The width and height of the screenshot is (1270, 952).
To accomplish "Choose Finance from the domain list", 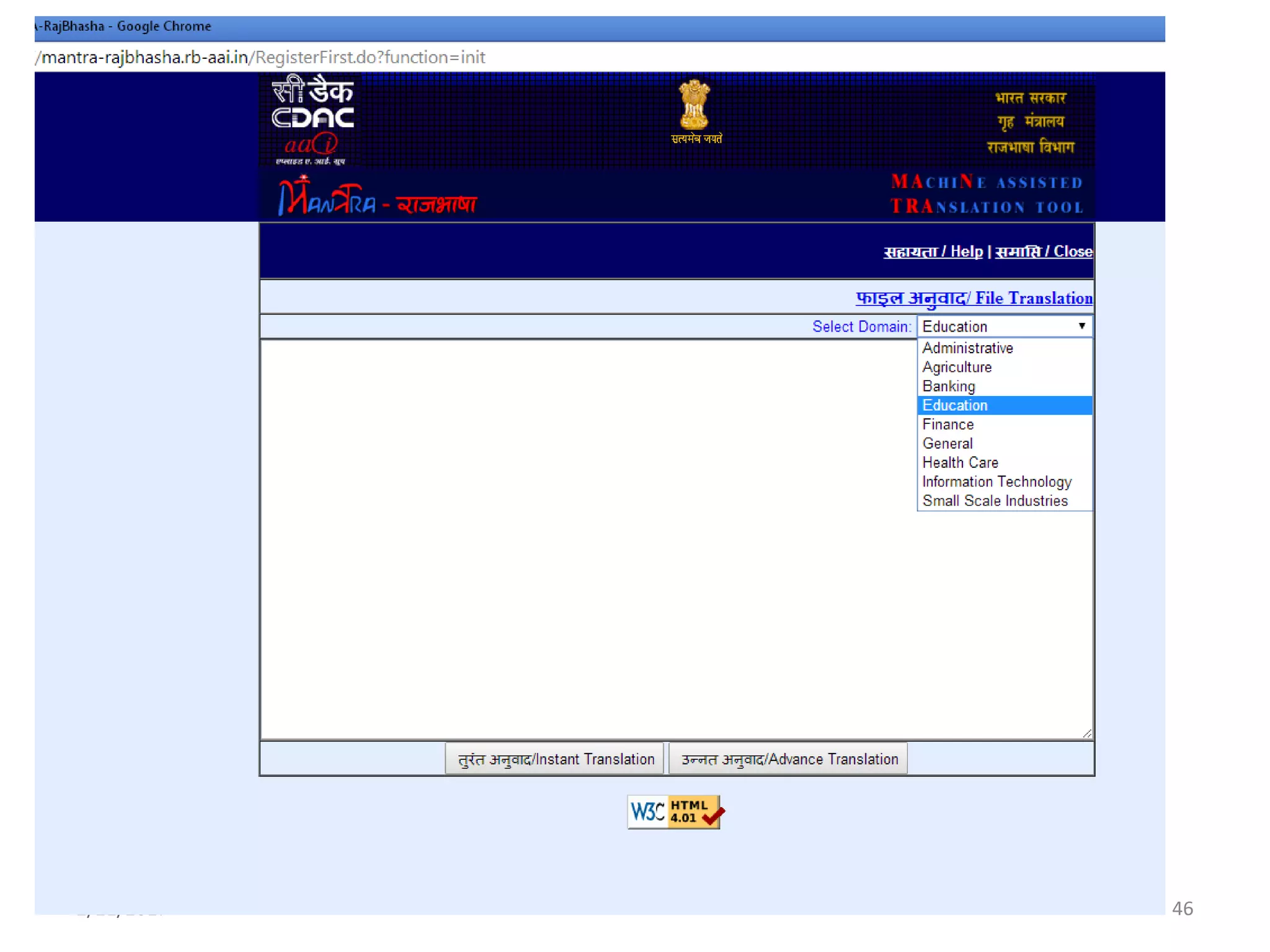I will pos(948,425).
